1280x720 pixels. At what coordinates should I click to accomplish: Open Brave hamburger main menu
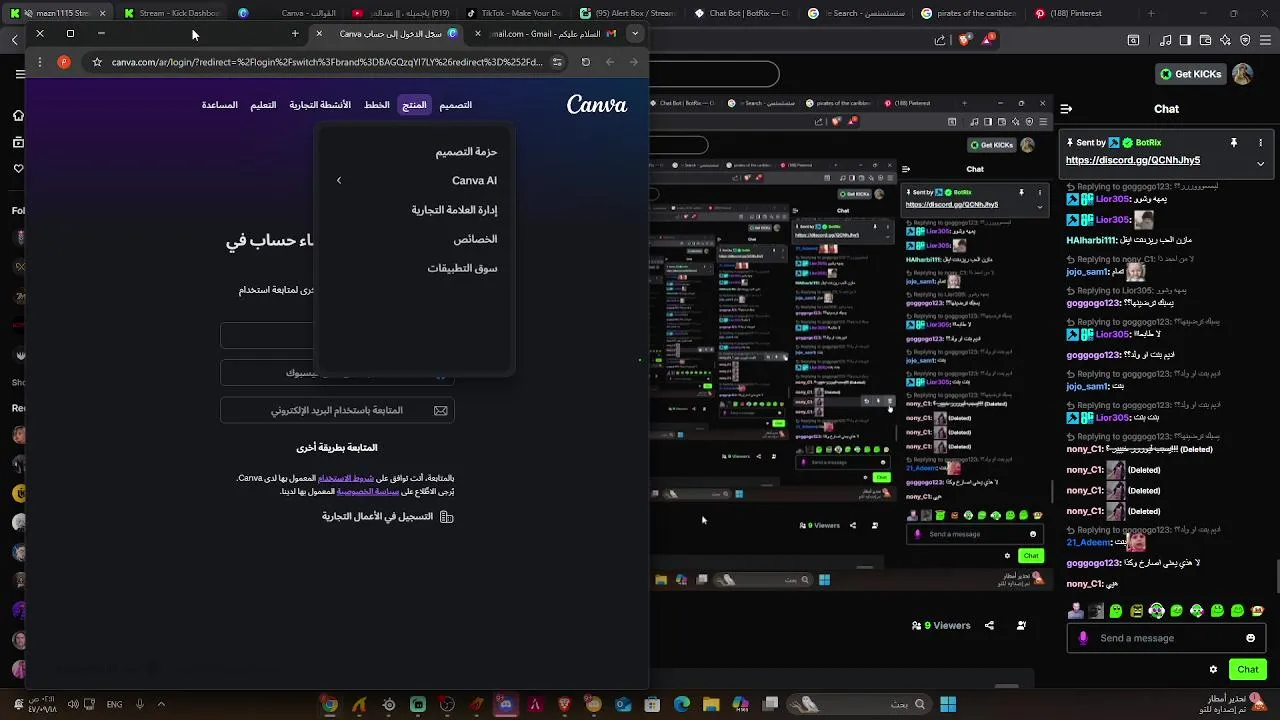click(1266, 40)
